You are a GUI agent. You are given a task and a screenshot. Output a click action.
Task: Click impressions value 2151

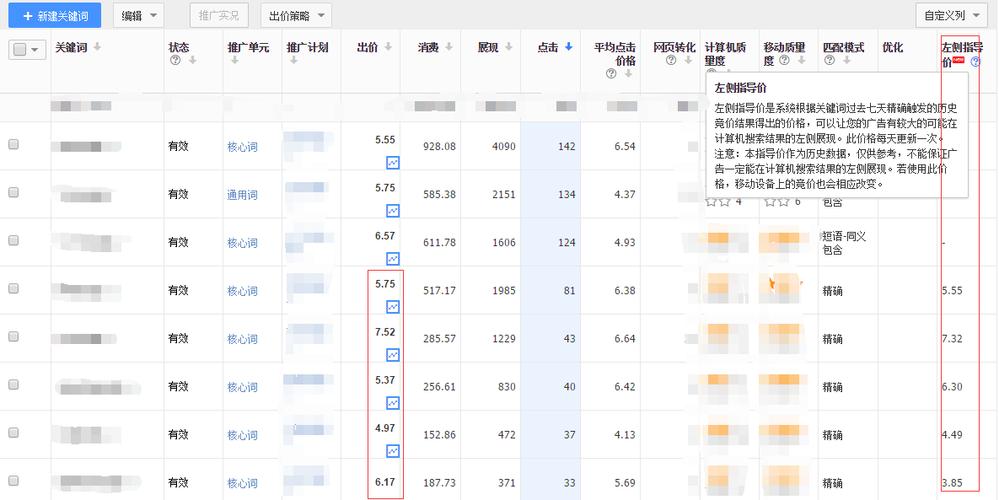coord(503,194)
